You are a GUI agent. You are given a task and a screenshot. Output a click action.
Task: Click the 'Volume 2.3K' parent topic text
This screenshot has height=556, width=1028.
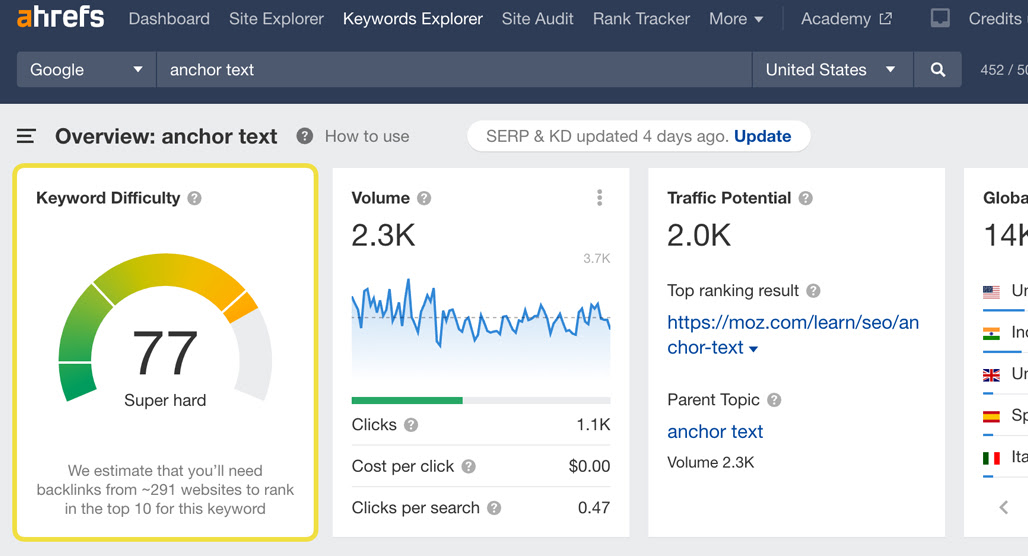click(711, 462)
